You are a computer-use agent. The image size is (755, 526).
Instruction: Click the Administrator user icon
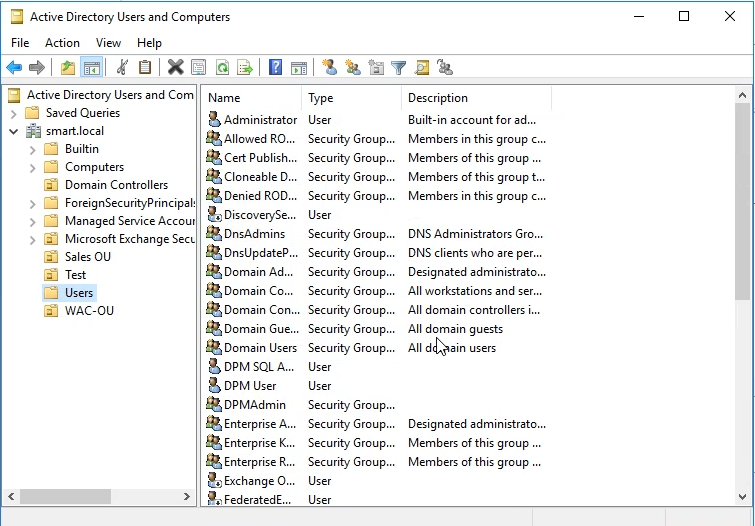click(214, 119)
